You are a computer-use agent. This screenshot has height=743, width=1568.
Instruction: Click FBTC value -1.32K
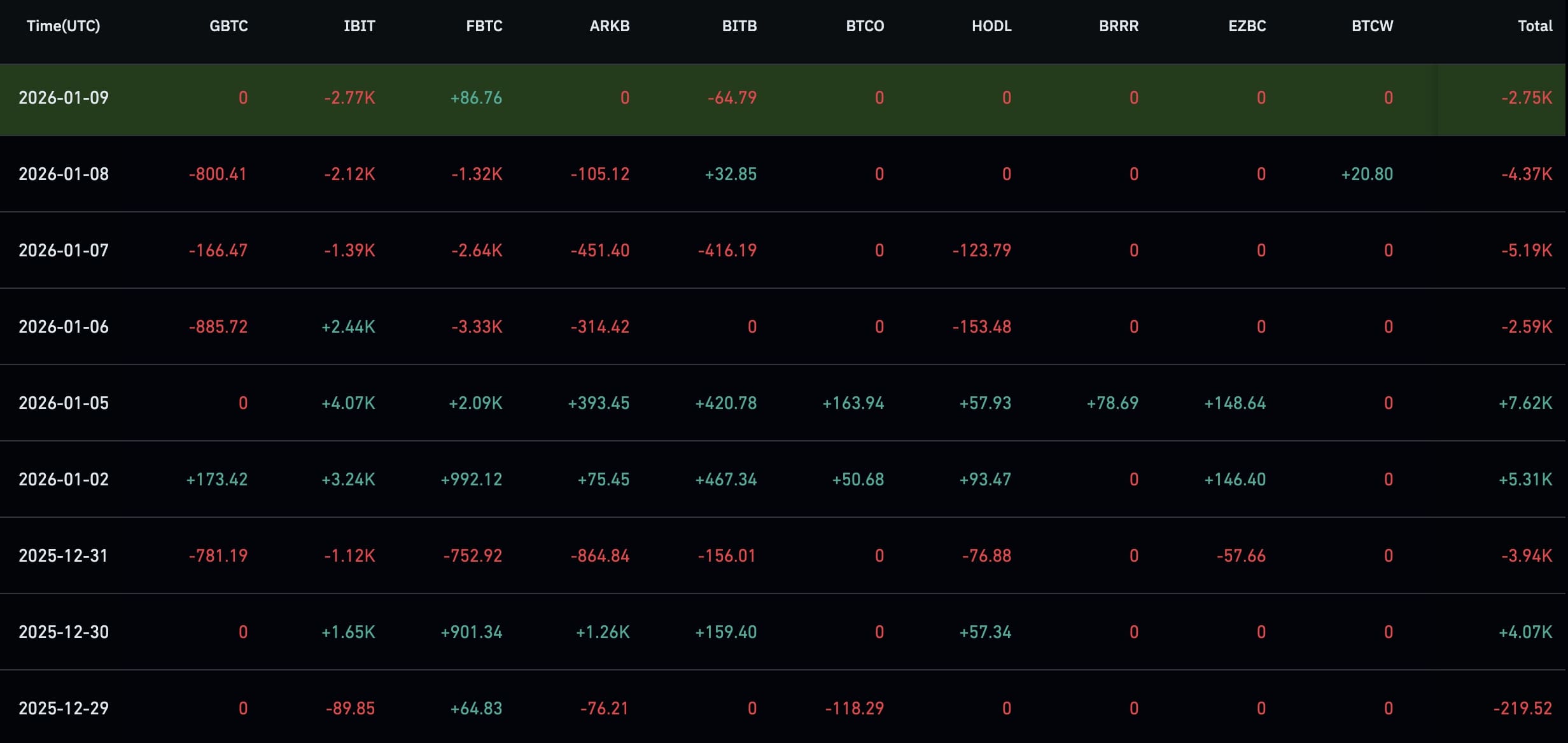click(x=477, y=174)
